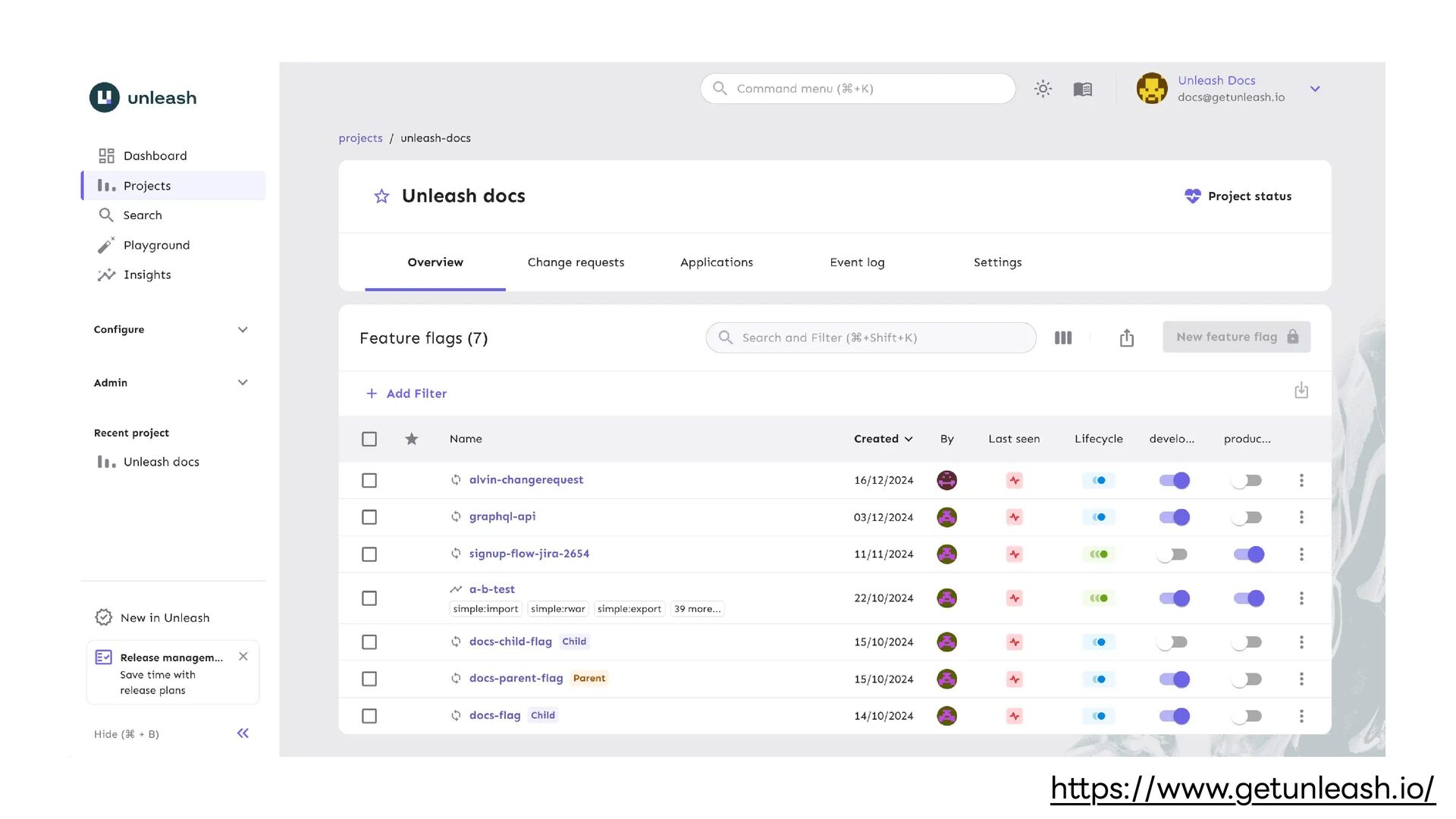This screenshot has width=1456, height=819.
Task: Click the New feature flag button
Action: 1236,337
